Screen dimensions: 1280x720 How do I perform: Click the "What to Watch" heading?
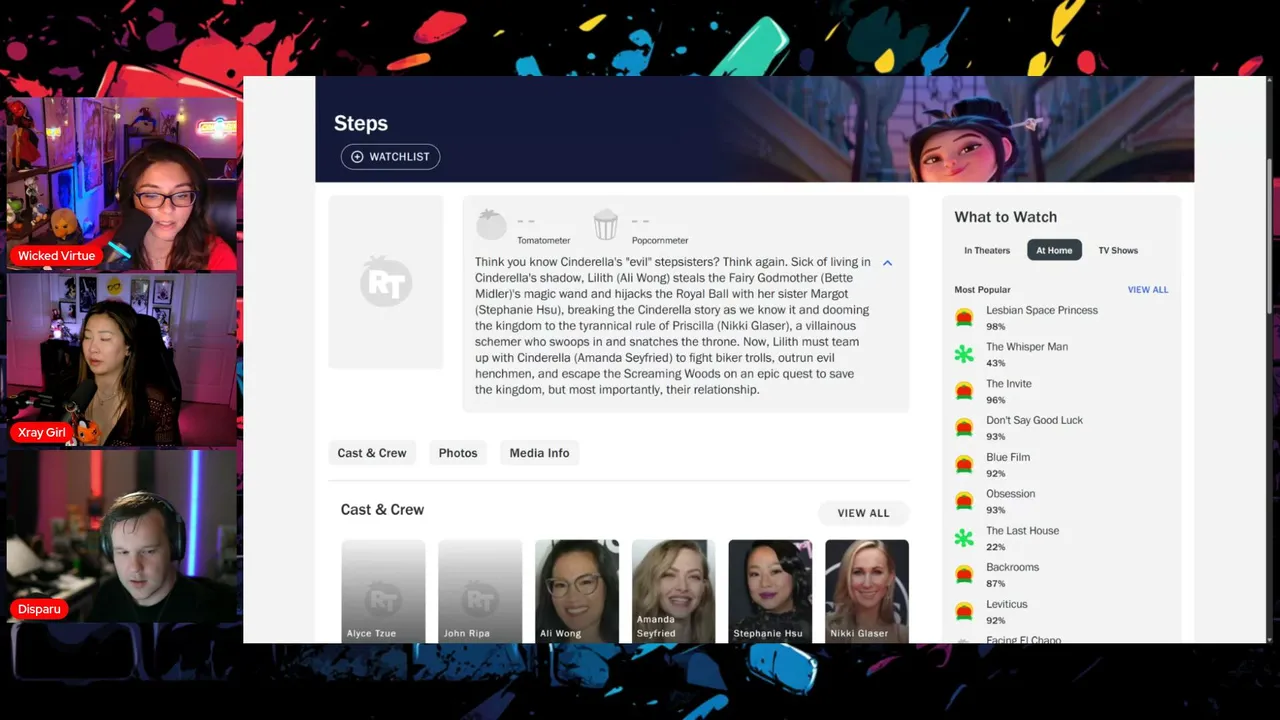[1005, 217]
